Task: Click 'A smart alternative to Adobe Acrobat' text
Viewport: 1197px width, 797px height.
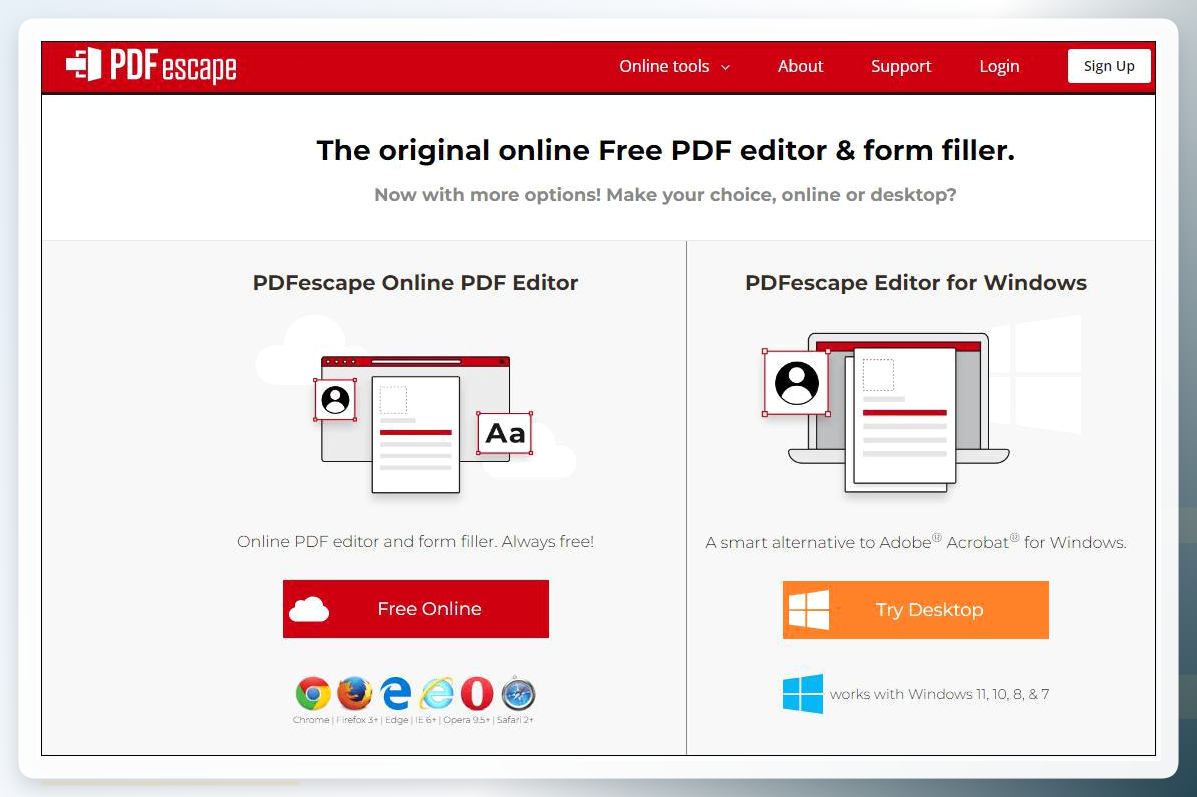Action: point(915,541)
